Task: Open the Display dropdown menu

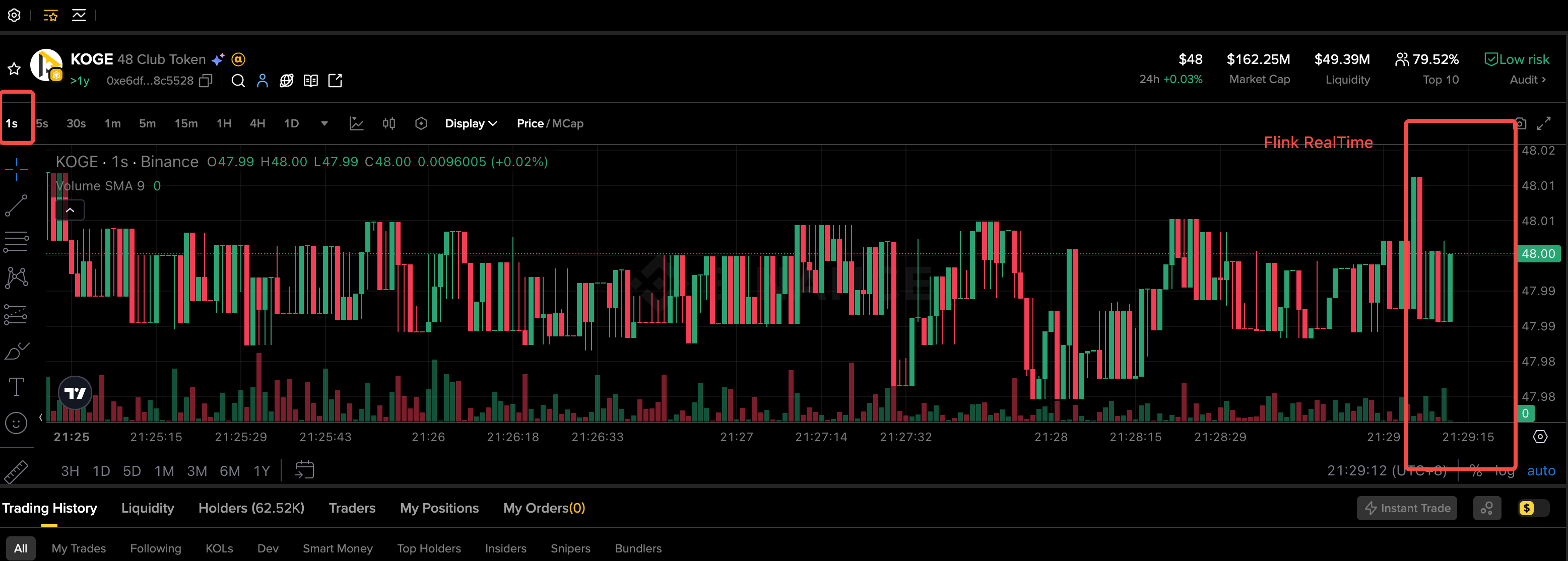Action: pos(471,123)
